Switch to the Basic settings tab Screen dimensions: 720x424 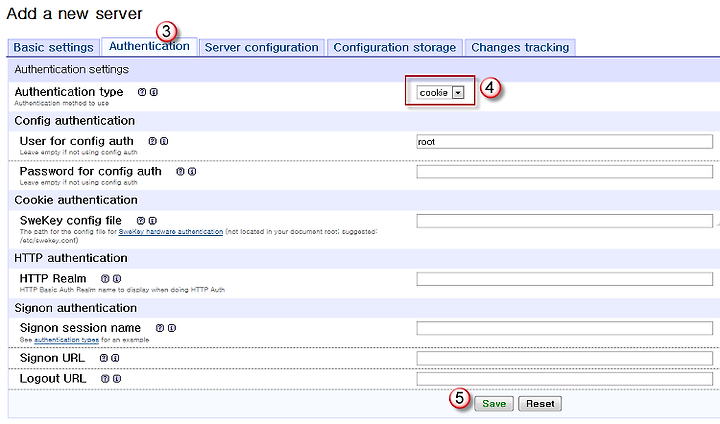[53, 47]
